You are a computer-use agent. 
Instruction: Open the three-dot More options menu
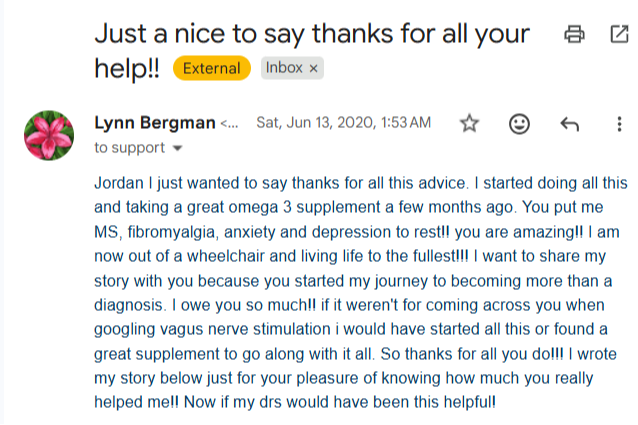pyautogui.click(x=619, y=123)
